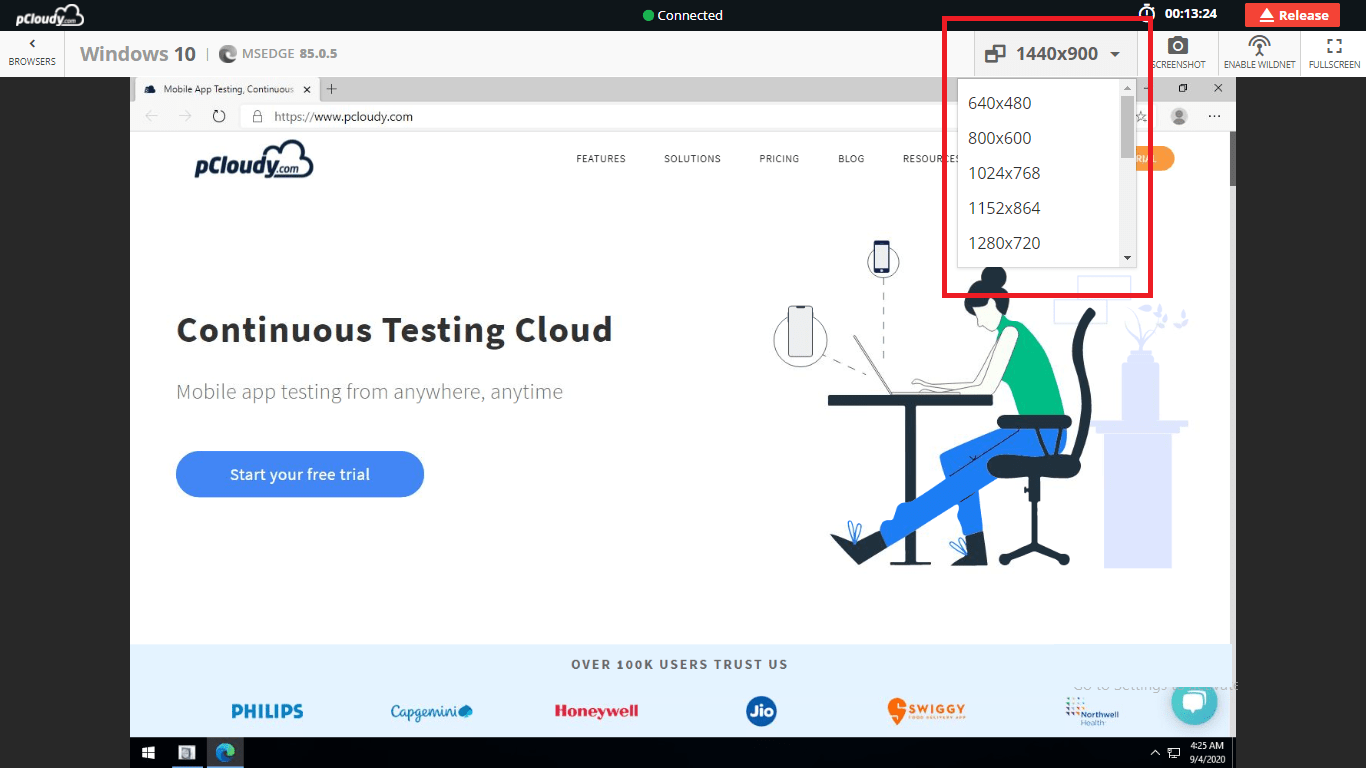Open the chat widget bubble

coord(1194,702)
